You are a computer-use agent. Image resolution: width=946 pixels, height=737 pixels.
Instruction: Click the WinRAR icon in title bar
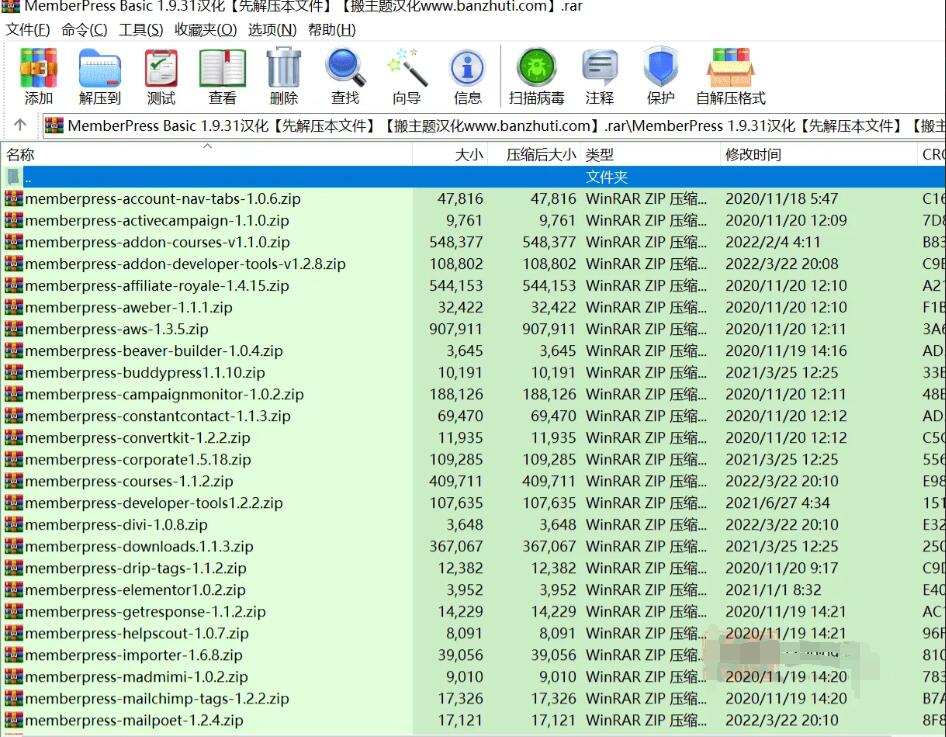pos(10,6)
